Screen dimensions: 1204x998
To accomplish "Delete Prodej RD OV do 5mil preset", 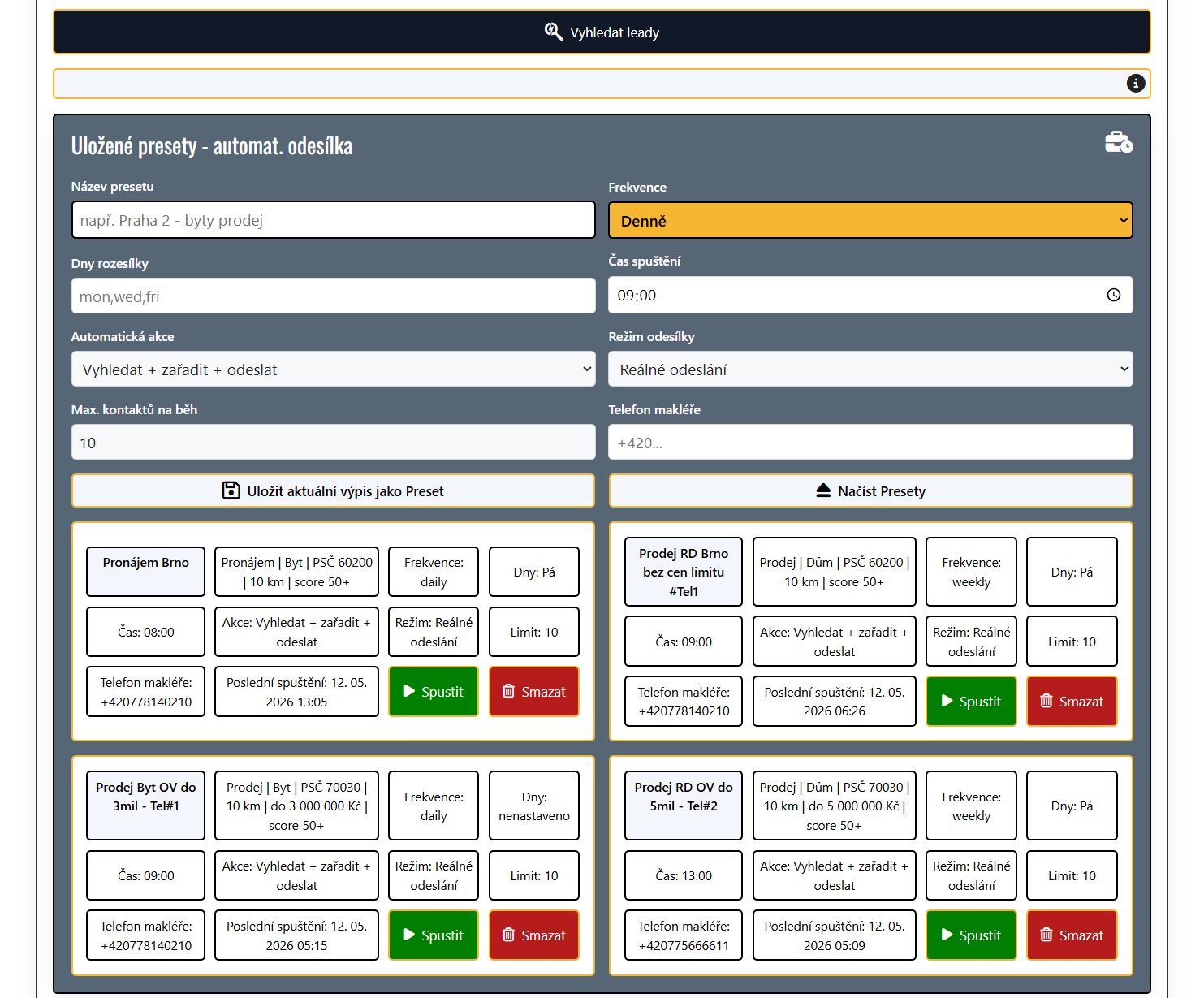I will click(1072, 935).
